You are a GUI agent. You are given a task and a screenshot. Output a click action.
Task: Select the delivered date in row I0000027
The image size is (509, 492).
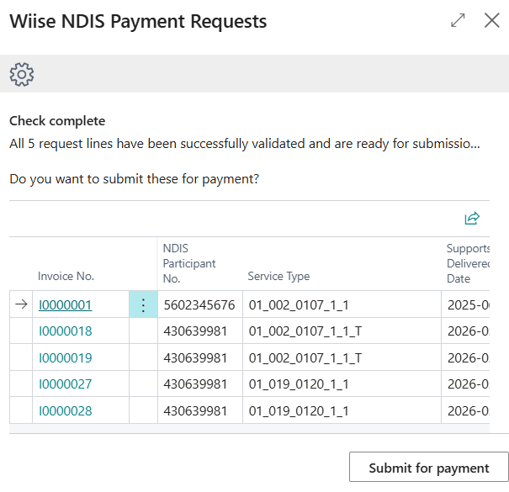466,384
